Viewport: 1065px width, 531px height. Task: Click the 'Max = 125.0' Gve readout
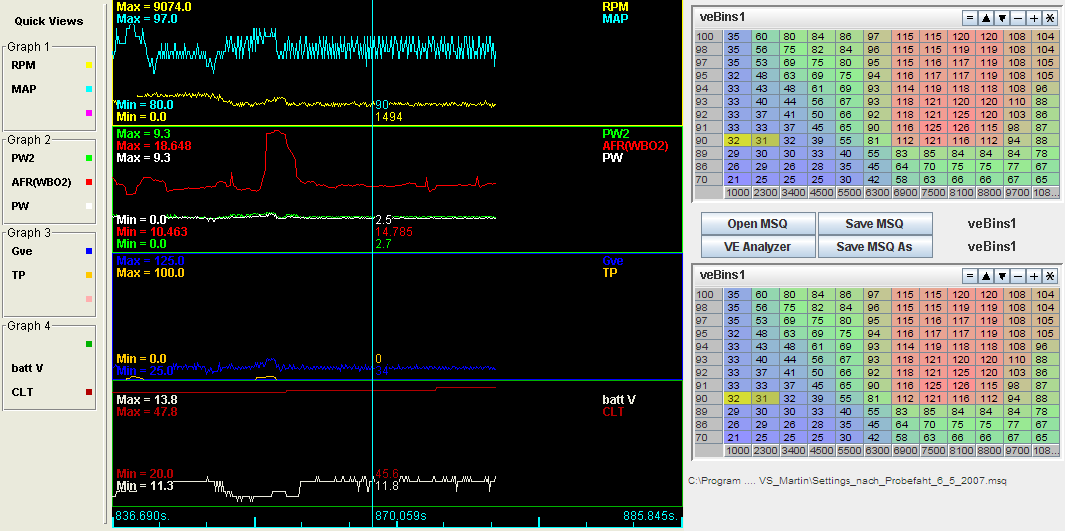(x=150, y=261)
